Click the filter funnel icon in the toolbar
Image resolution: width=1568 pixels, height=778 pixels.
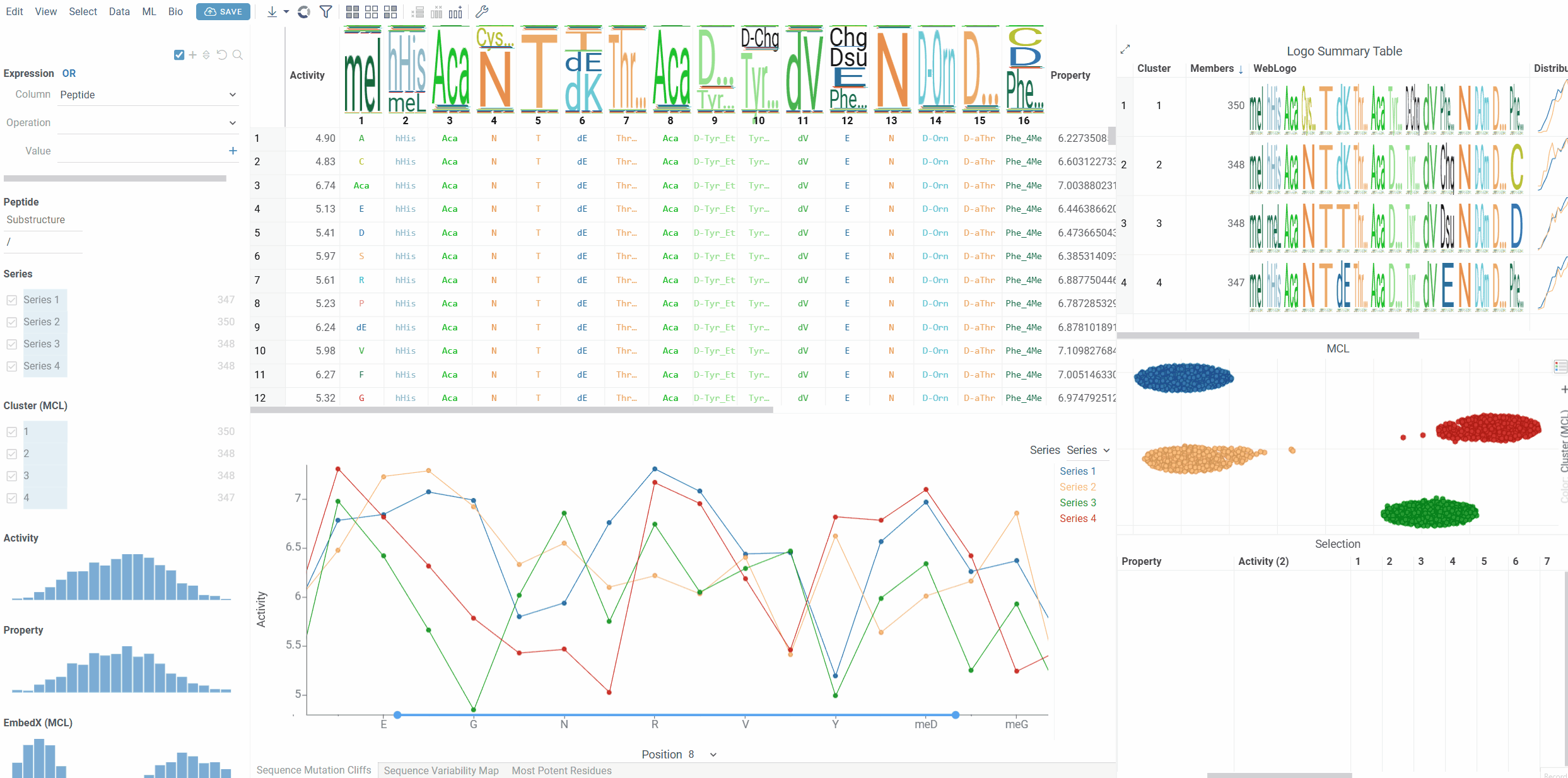point(325,12)
